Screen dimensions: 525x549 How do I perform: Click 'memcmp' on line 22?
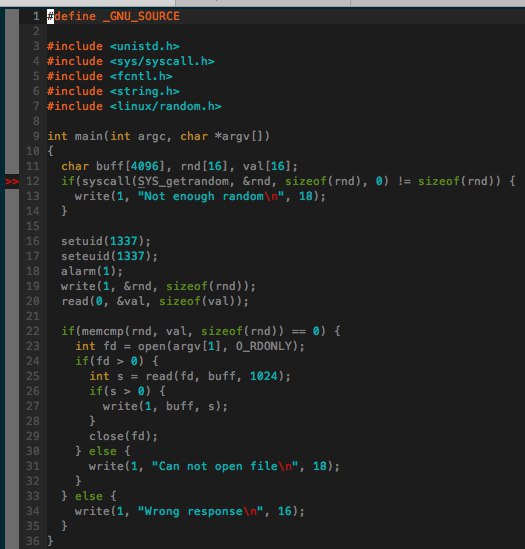coord(103,331)
